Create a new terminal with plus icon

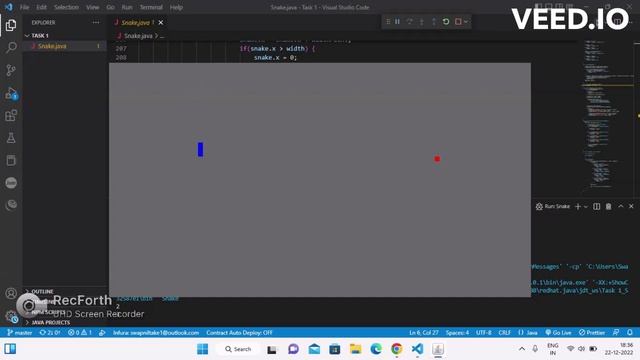(x=578, y=207)
